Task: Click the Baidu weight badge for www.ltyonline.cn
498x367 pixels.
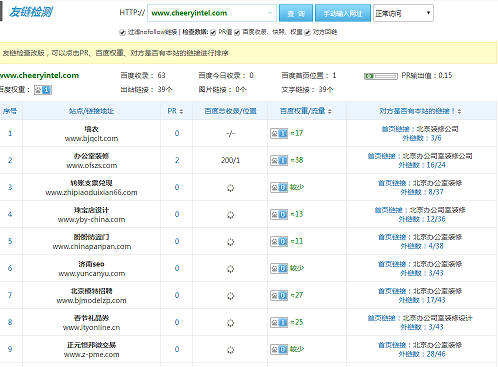Action: click(279, 322)
